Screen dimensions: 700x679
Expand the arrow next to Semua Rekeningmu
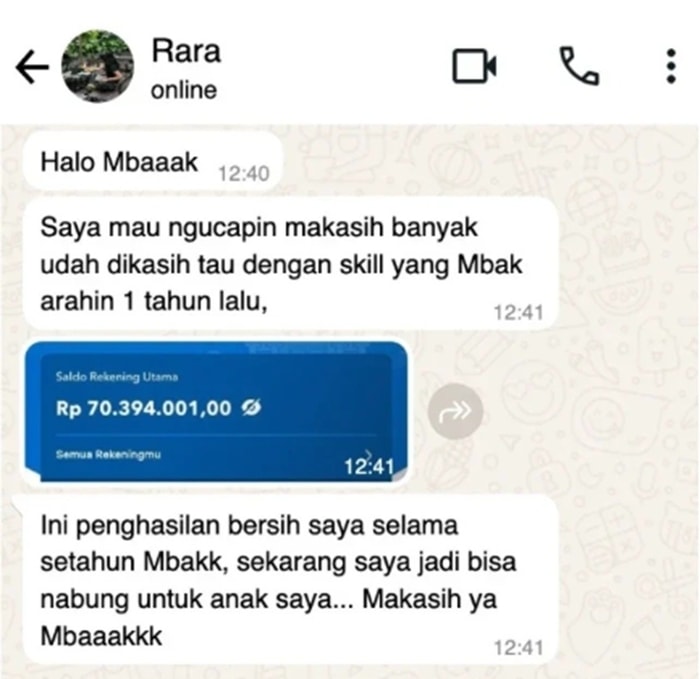point(369,453)
